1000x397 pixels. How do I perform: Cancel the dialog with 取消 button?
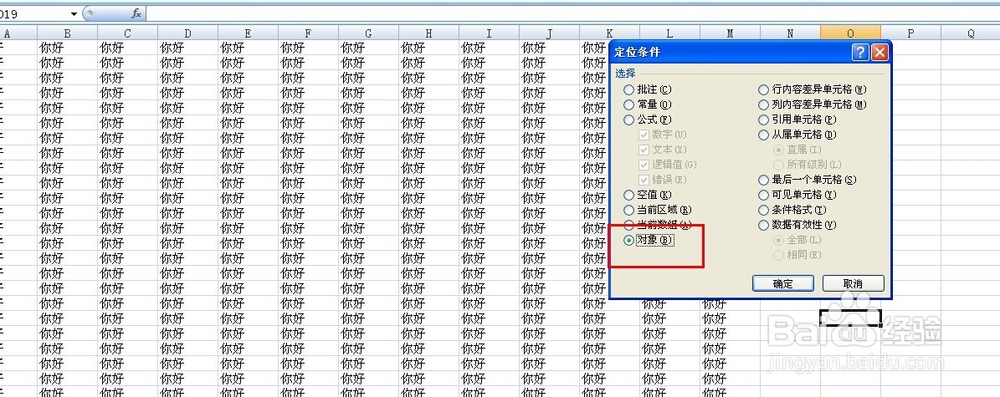[853, 283]
